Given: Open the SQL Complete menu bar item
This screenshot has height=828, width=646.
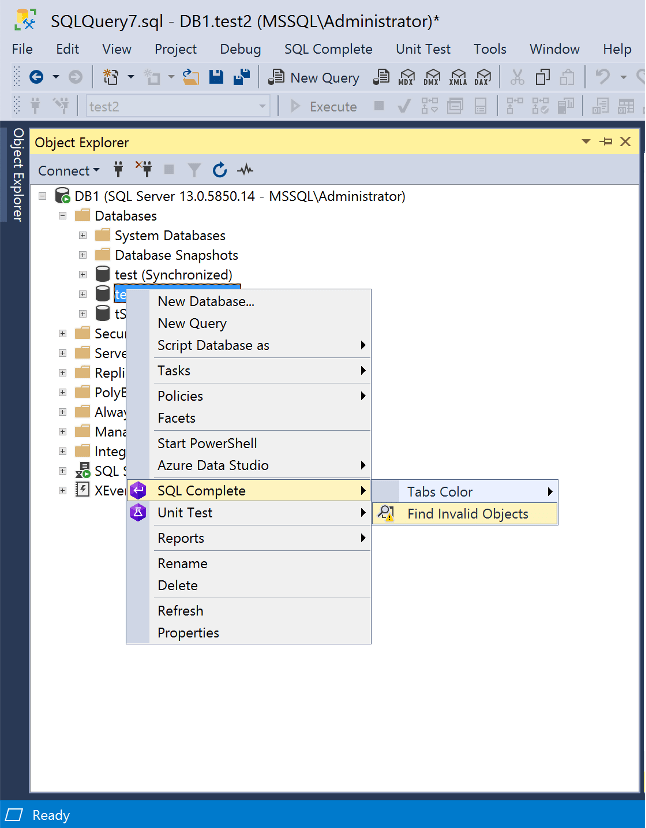Looking at the screenshot, I should click(x=329, y=49).
